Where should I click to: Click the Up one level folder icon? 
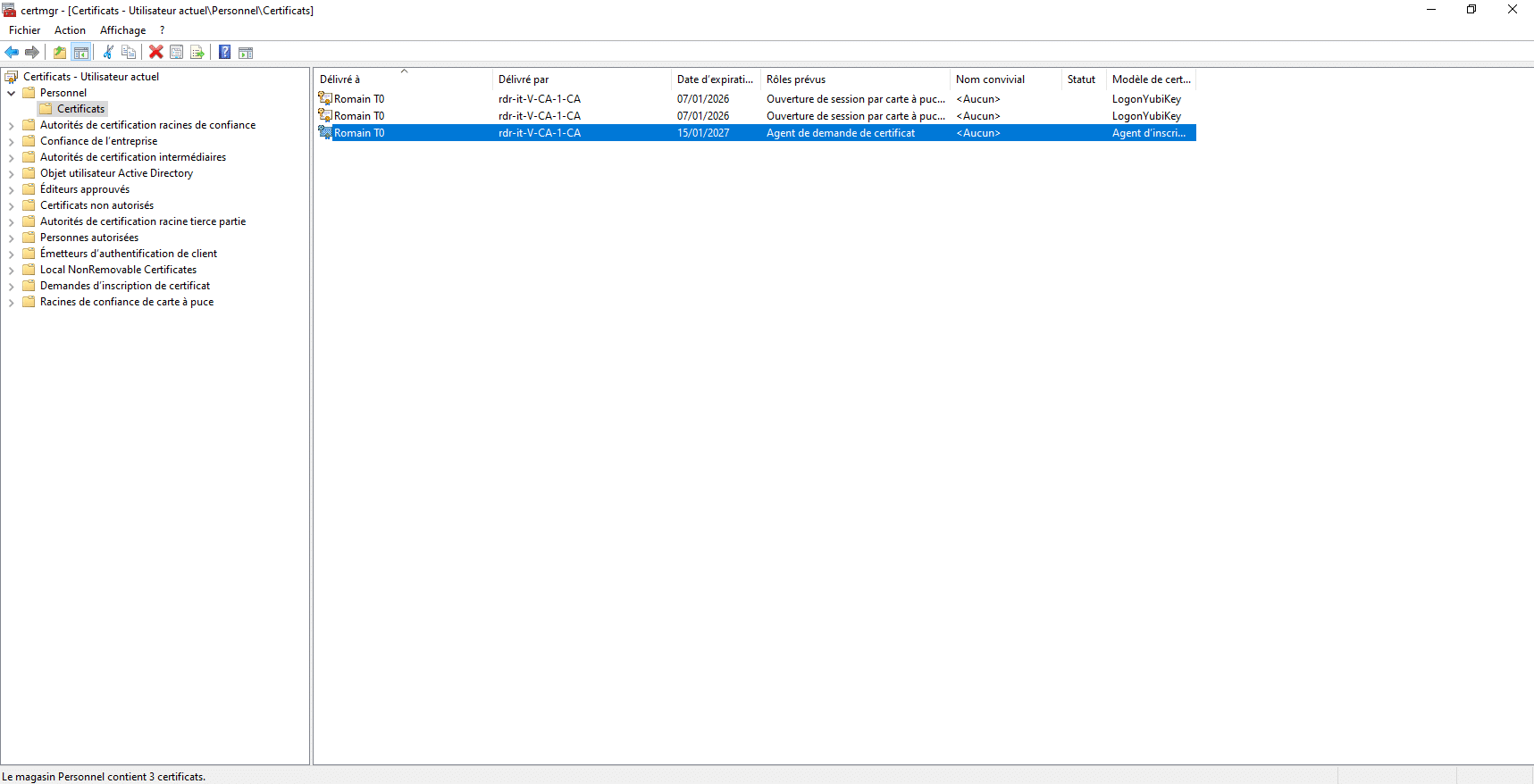pos(60,53)
